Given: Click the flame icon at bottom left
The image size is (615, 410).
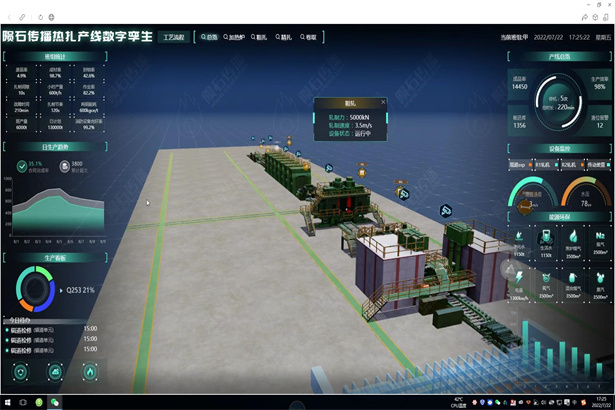Looking at the screenshot, I should 90,372.
